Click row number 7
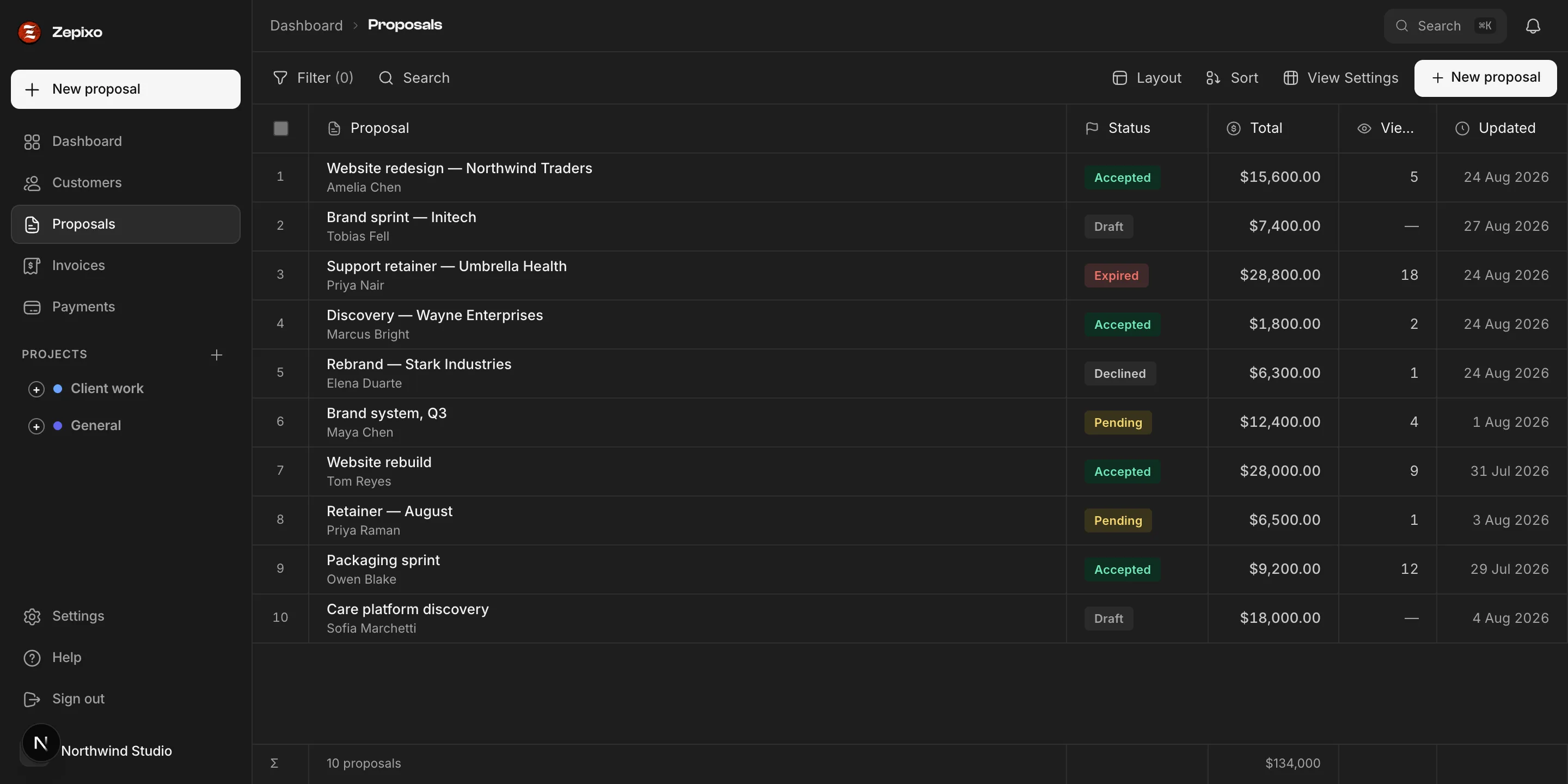 (x=280, y=470)
